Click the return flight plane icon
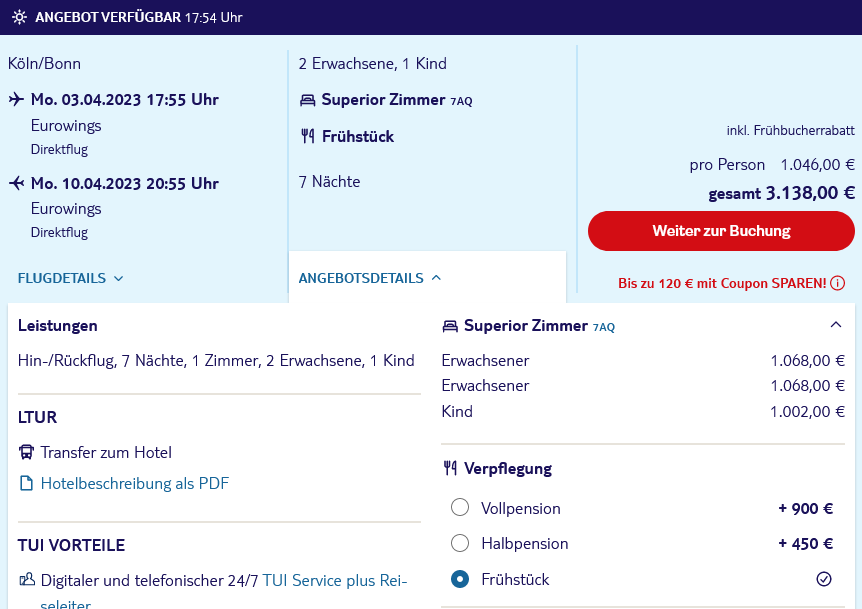Image resolution: width=862 pixels, height=609 pixels. (x=16, y=183)
